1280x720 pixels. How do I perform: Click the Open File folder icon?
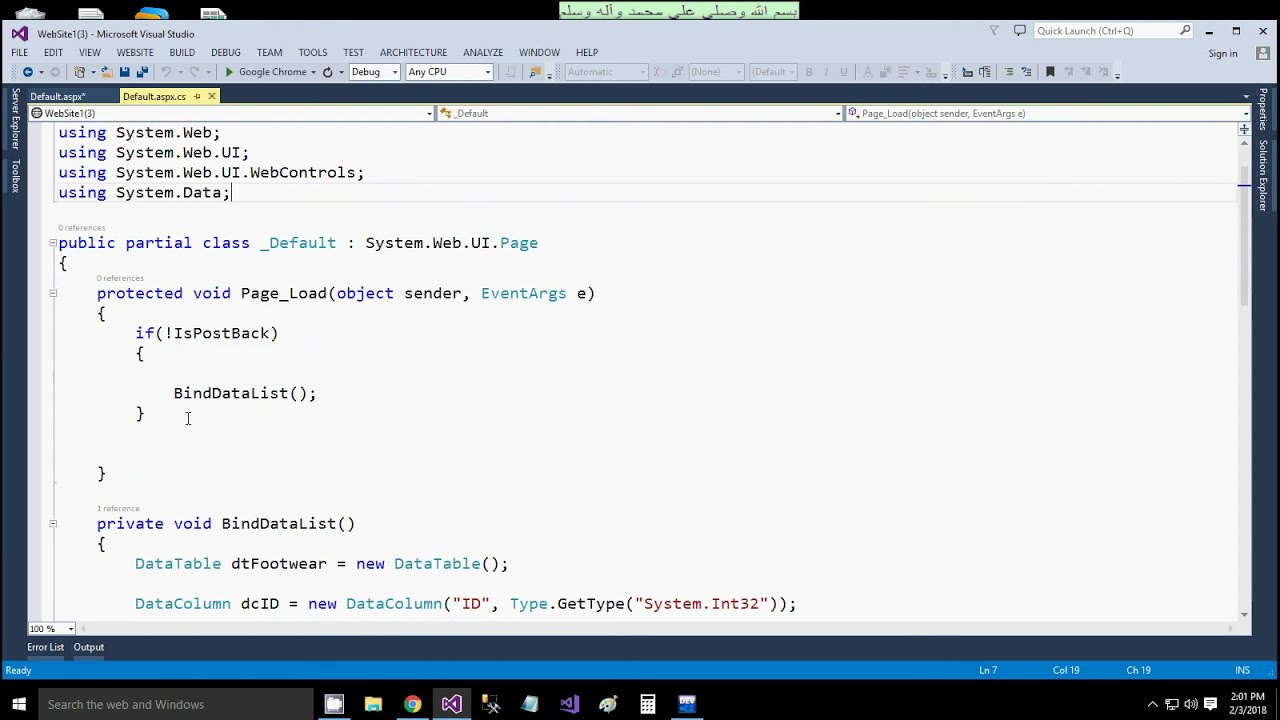(x=106, y=72)
